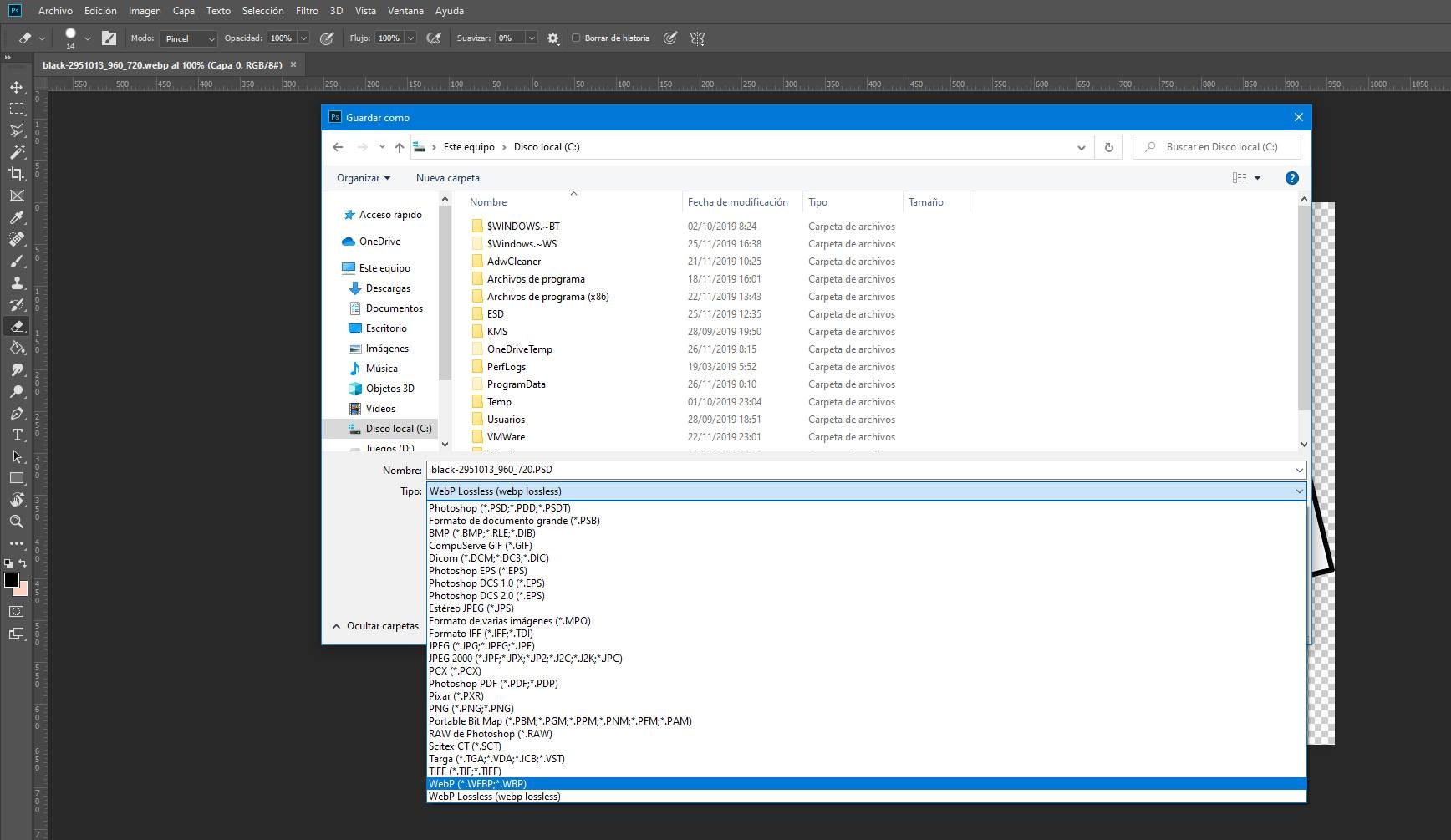Screen dimensions: 1451x840
Task: Select the Clone Stamp tool
Action: (x=17, y=283)
